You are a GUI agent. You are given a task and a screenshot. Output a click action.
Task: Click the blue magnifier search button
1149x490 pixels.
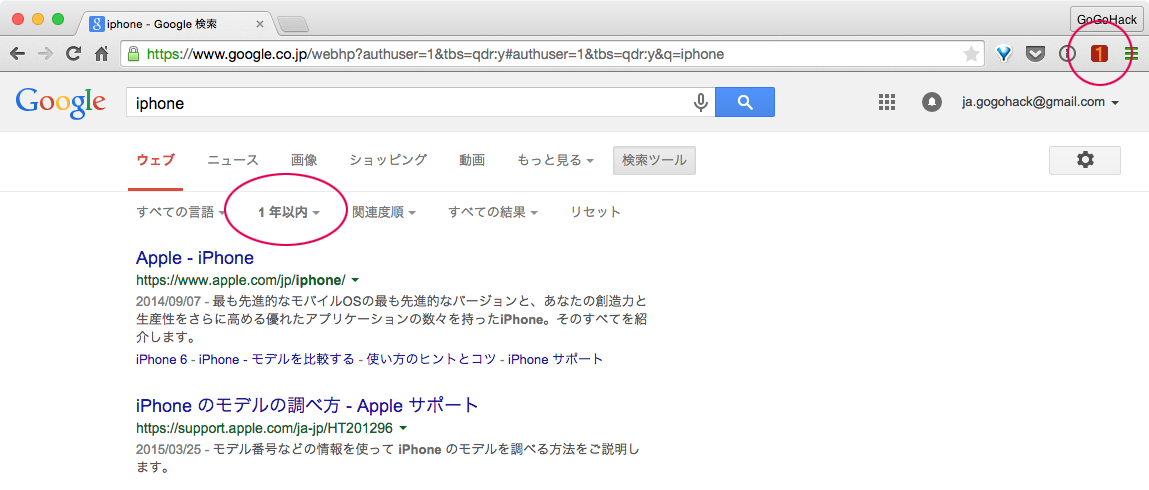point(745,103)
